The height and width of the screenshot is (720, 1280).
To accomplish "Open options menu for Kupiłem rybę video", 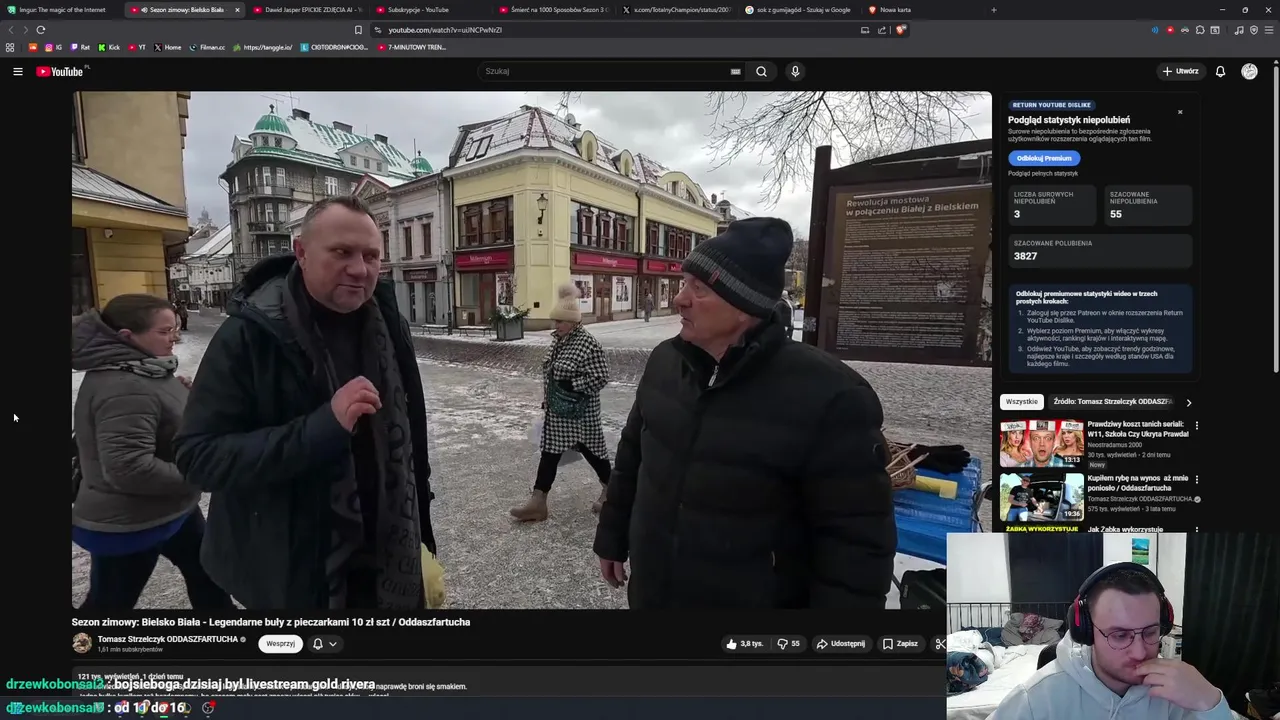I will point(1196,480).
